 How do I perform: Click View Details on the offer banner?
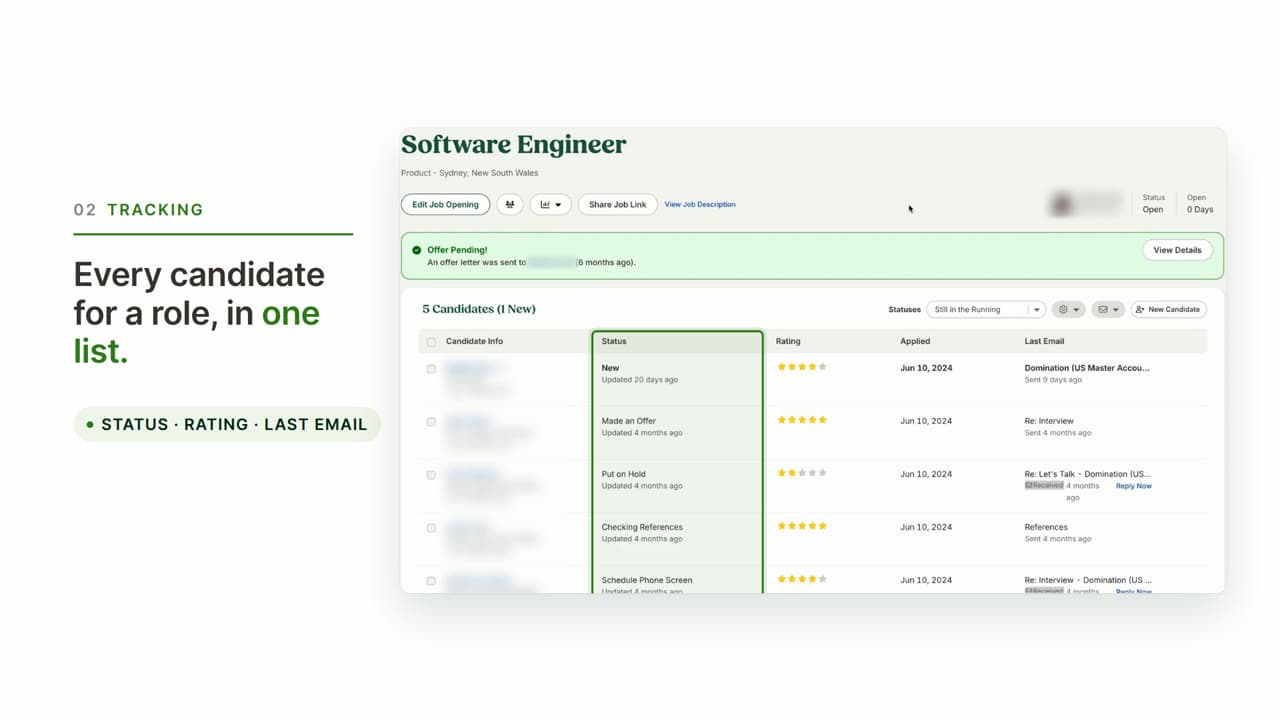pos(1177,250)
